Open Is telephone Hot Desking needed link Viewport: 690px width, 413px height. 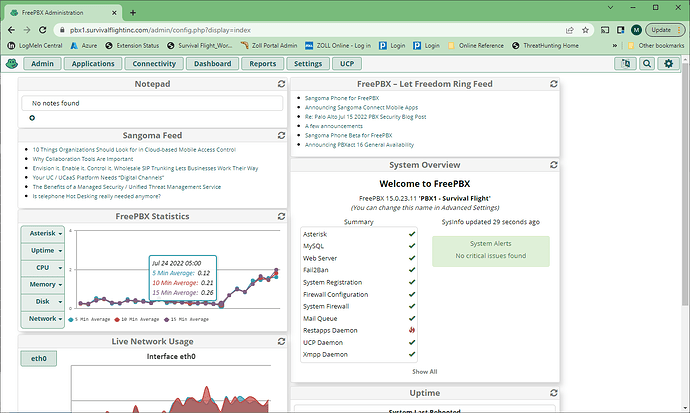pos(96,196)
